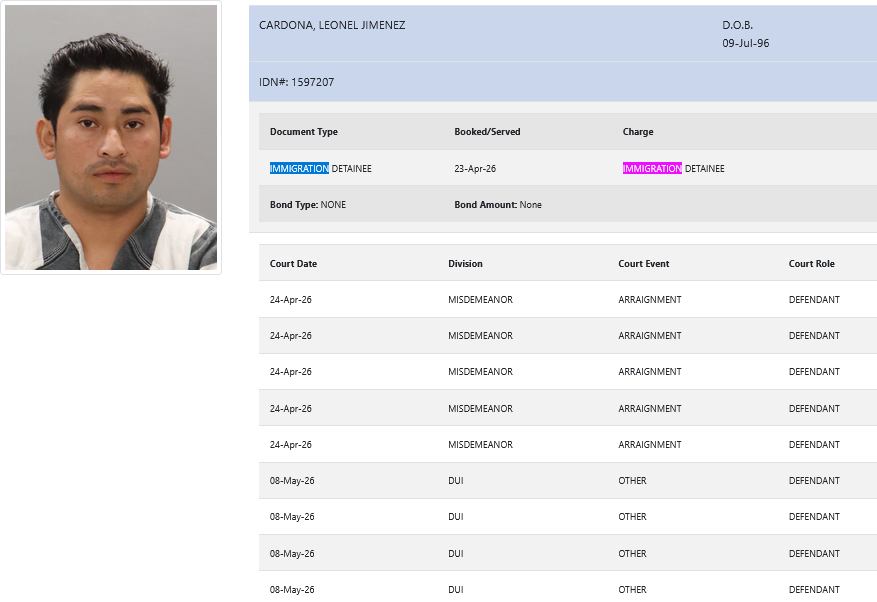
Task: Click the D.O.B. label
Action: (737, 25)
